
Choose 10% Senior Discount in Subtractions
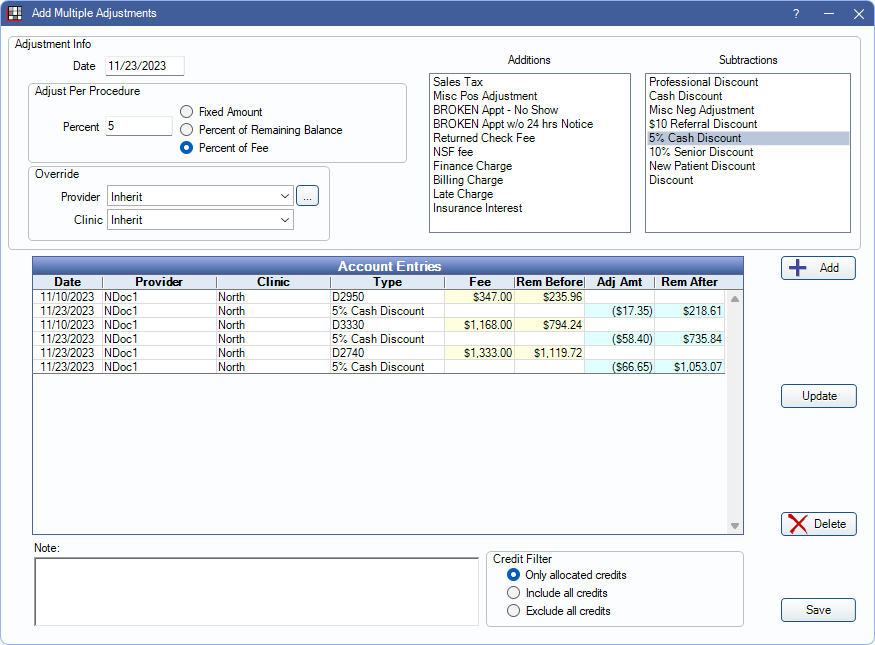tap(701, 152)
